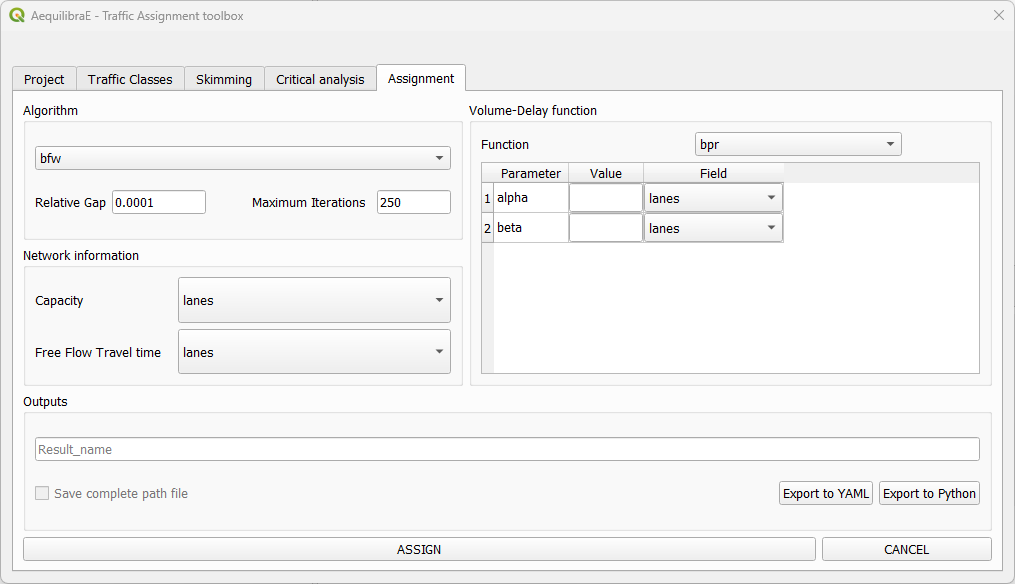1015x584 pixels.
Task: Click the Relative Gap input field
Action: (x=158, y=202)
